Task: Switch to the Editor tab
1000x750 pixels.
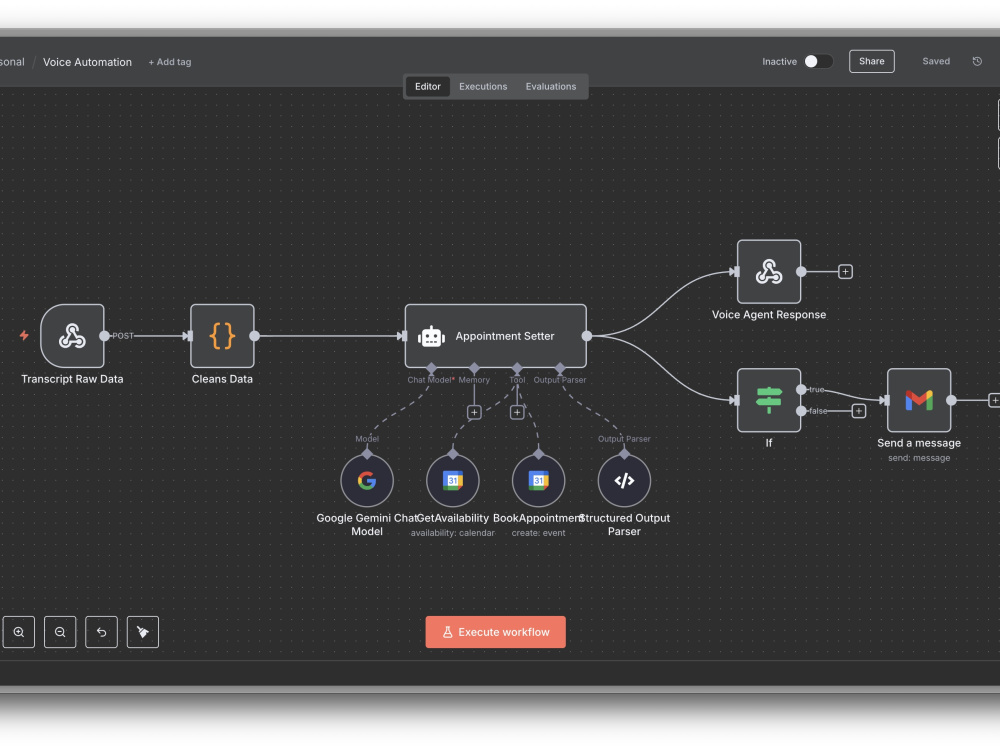Action: (x=428, y=86)
